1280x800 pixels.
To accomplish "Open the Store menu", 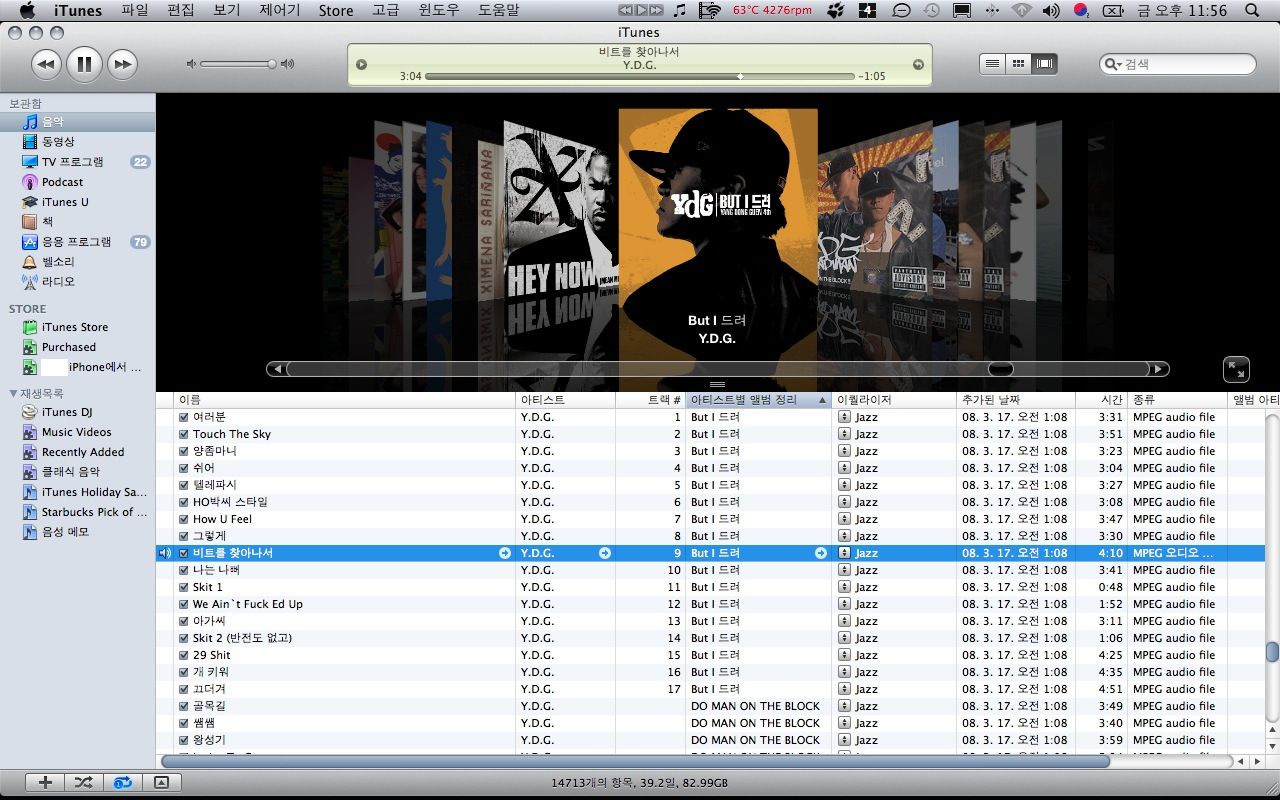I will click(336, 10).
